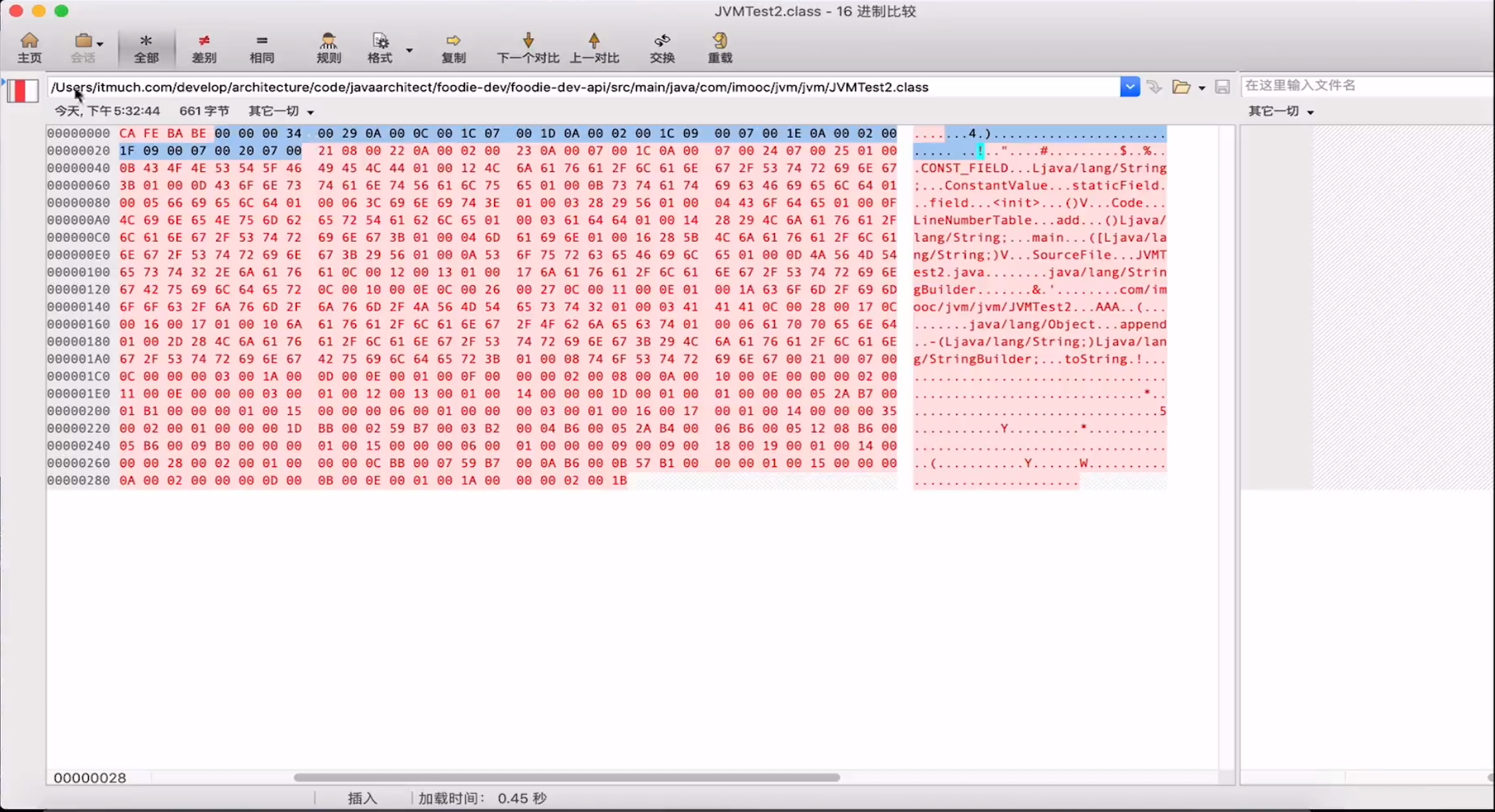Screen dimensions: 1495x812
Task: Toggle Show Differences (差别) filter
Action: pos(204,48)
